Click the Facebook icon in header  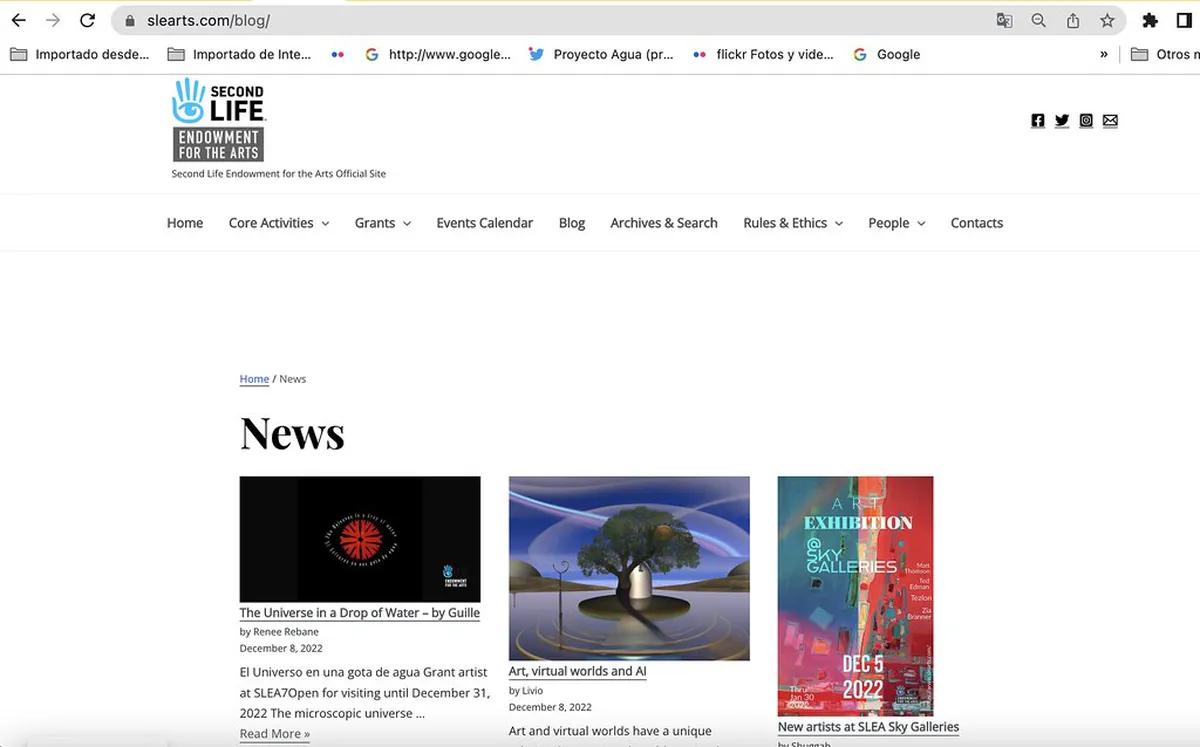pos(1038,121)
